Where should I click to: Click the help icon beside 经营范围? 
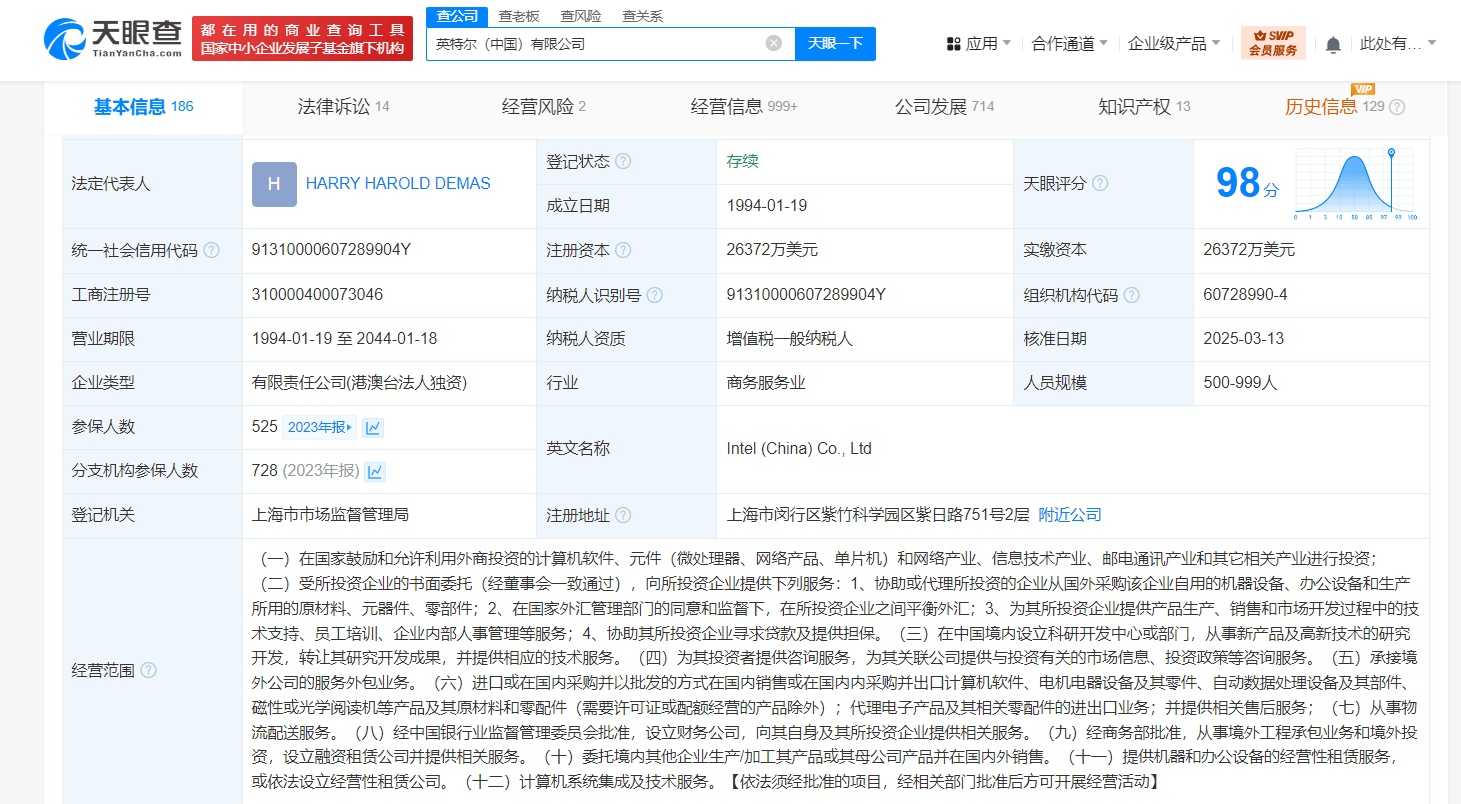coord(148,670)
